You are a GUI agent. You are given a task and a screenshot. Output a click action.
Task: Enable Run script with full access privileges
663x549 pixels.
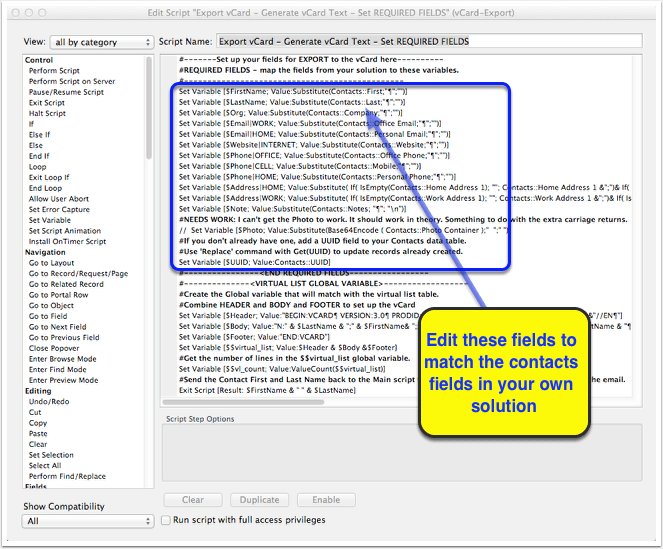(x=166, y=520)
